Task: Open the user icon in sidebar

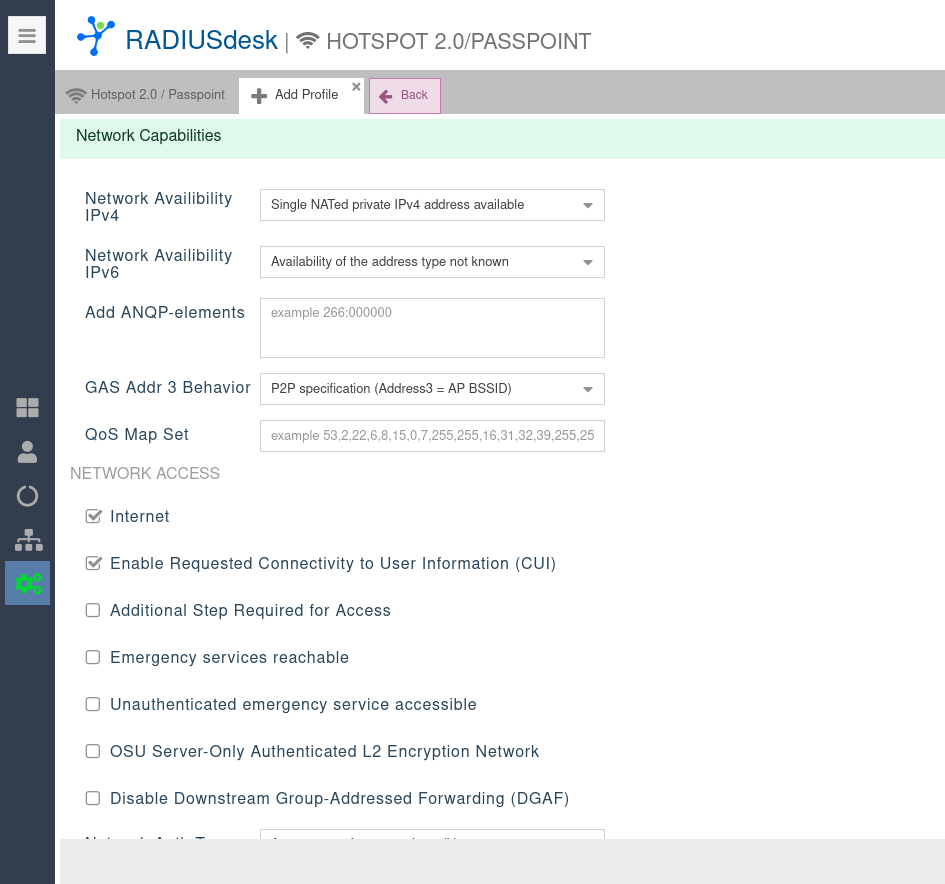Action: (28, 452)
